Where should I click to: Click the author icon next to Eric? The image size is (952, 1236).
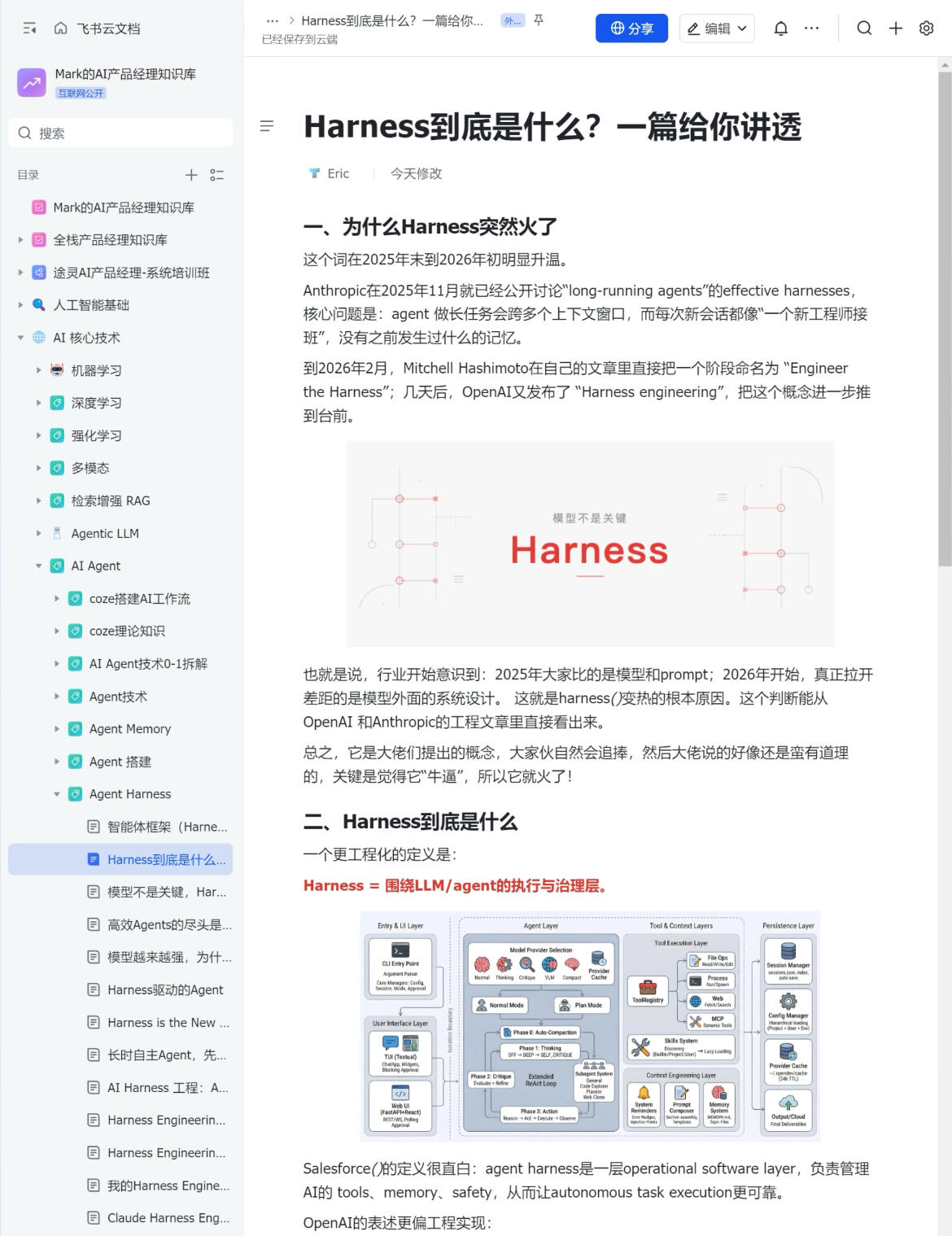(315, 173)
